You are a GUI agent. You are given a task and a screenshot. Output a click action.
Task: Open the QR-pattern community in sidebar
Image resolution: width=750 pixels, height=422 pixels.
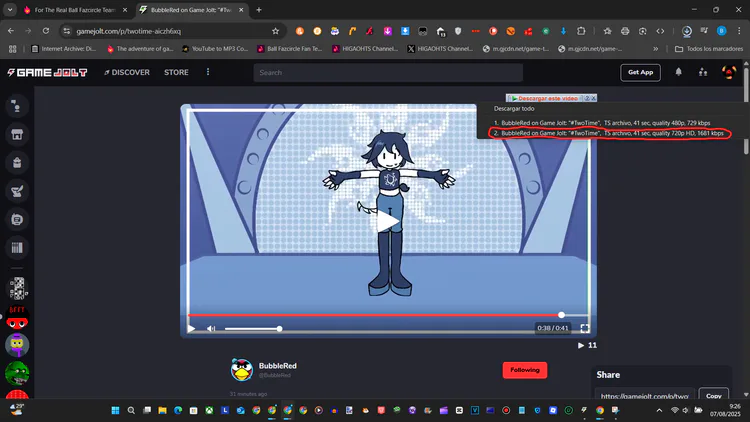(x=17, y=289)
